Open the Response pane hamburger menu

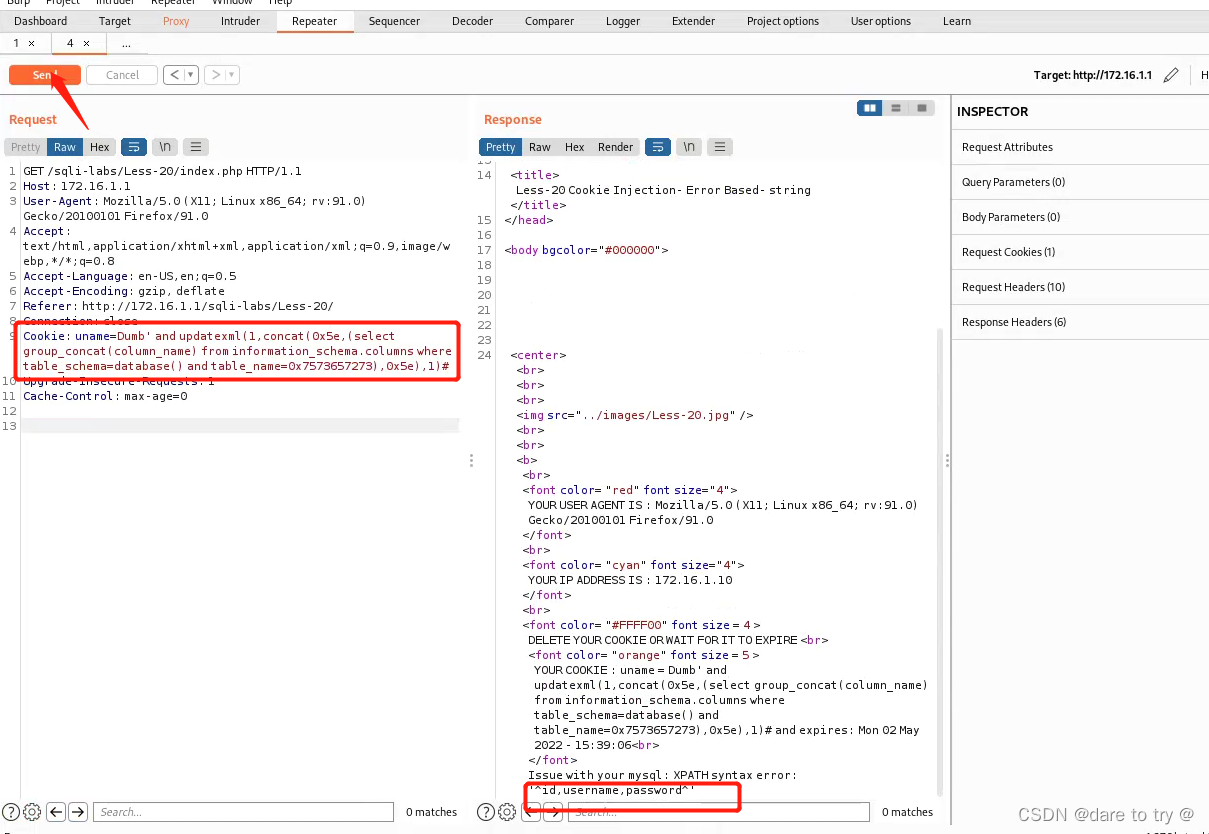coord(720,147)
